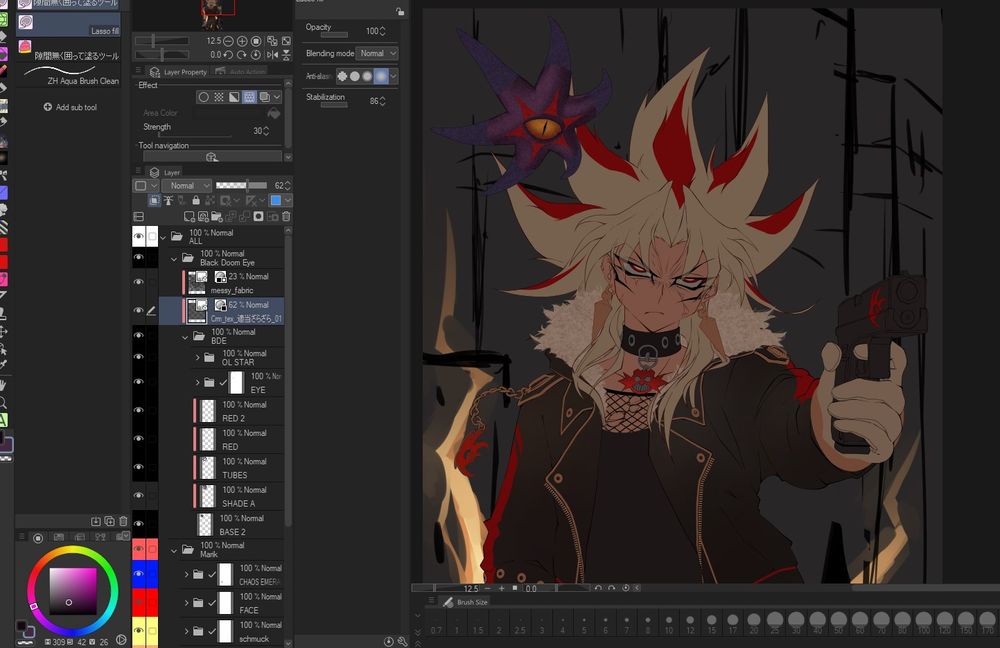
Task: Switch to Auto Action tab
Action: 241,71
